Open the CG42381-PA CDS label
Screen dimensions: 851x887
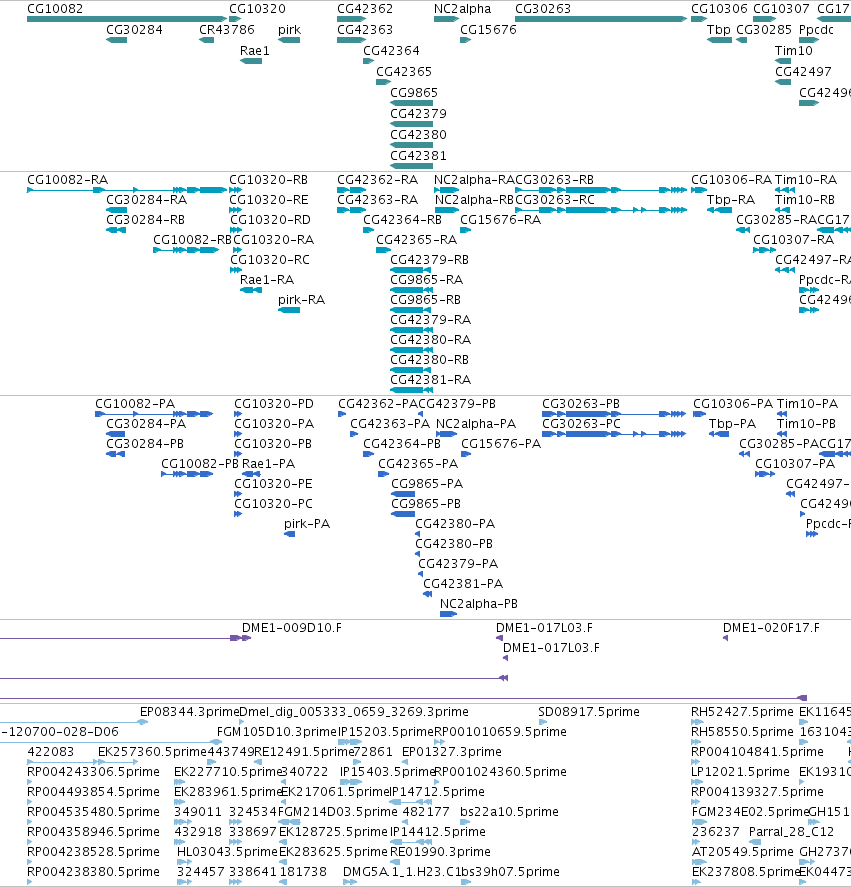pos(463,584)
